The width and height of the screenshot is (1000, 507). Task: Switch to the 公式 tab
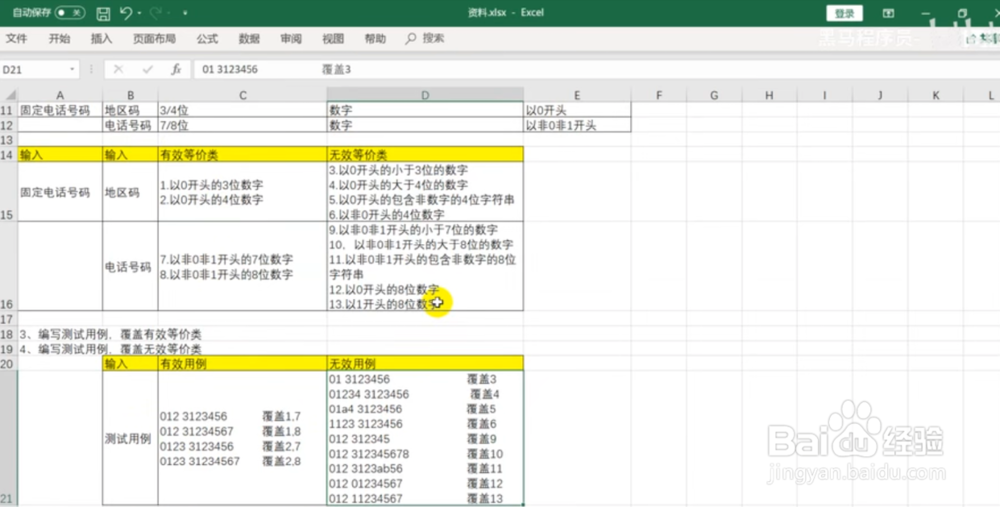207,39
